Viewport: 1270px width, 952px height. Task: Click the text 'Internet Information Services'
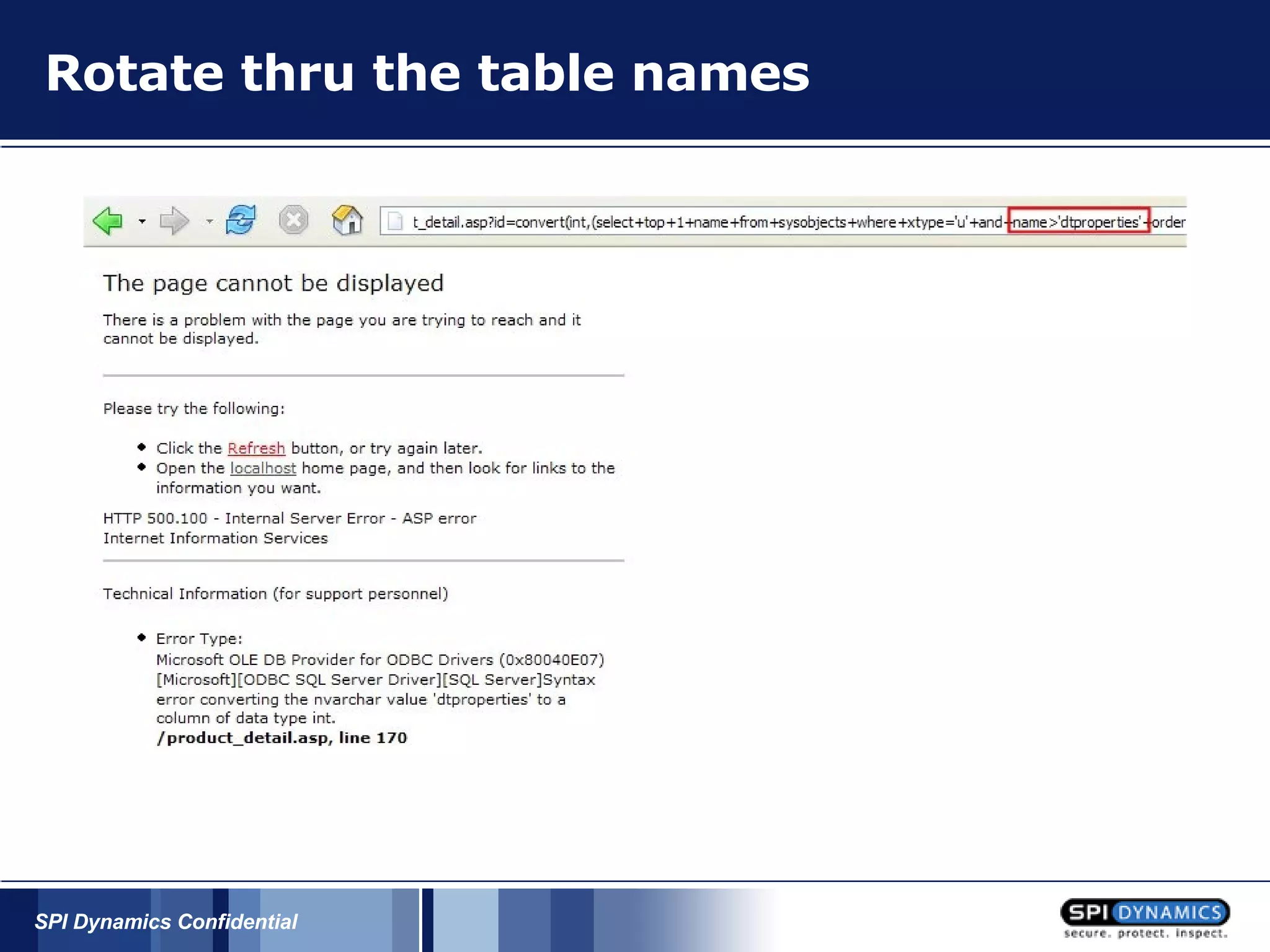click(215, 538)
